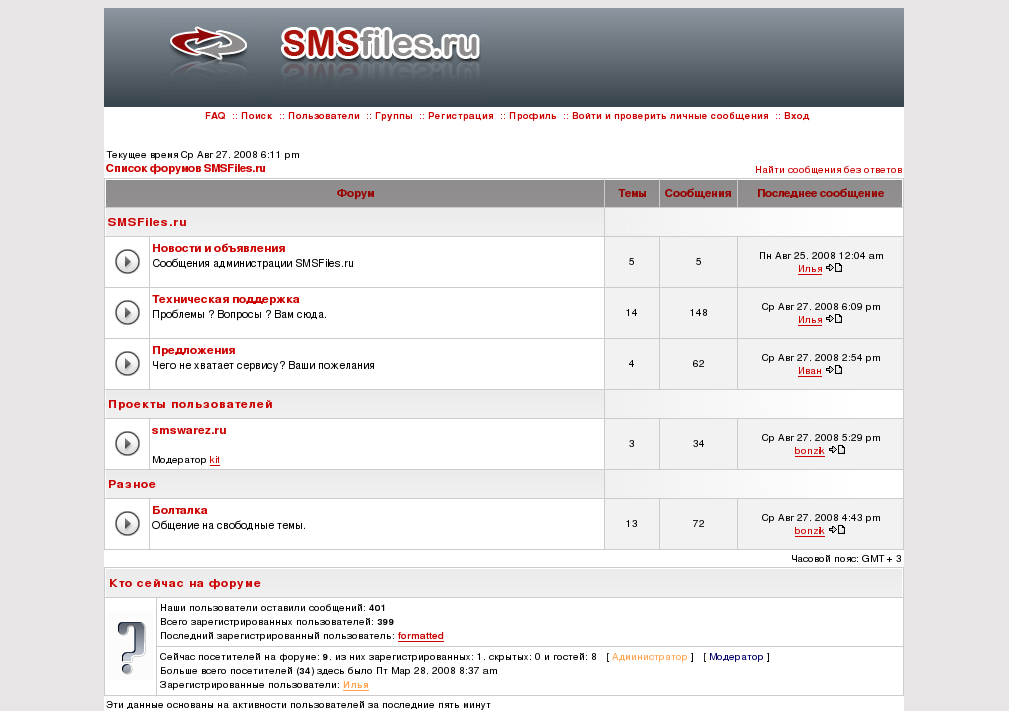This screenshot has width=1009, height=711.
Task: Open the SMSFiles.ru category heading
Action: (147, 222)
